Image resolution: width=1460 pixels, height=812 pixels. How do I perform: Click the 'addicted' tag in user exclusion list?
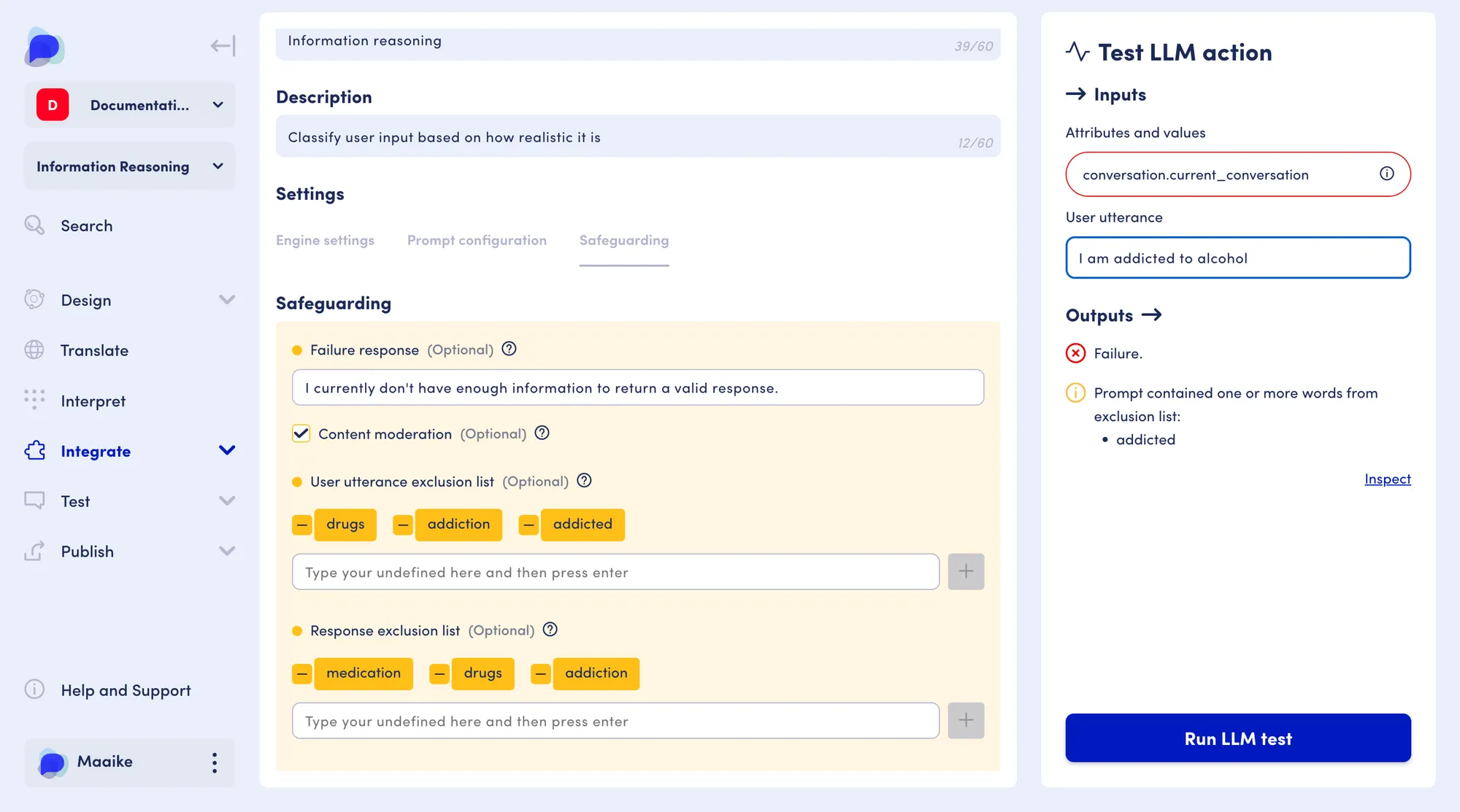coord(583,525)
